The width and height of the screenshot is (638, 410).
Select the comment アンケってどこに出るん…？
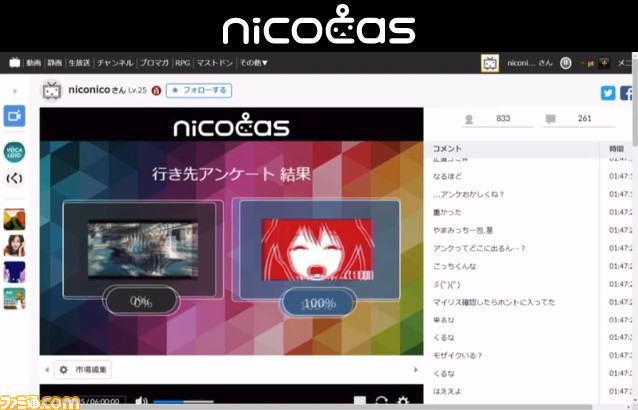pyautogui.click(x=479, y=248)
